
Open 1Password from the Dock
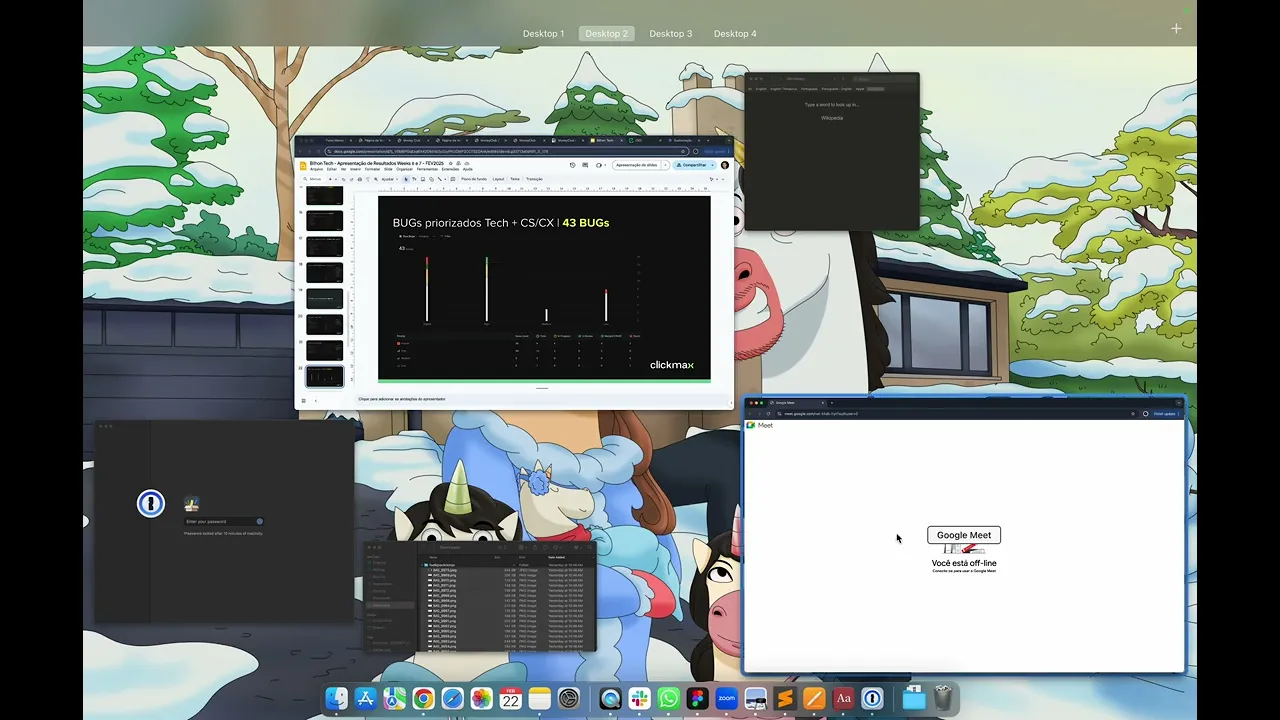[x=872, y=698]
